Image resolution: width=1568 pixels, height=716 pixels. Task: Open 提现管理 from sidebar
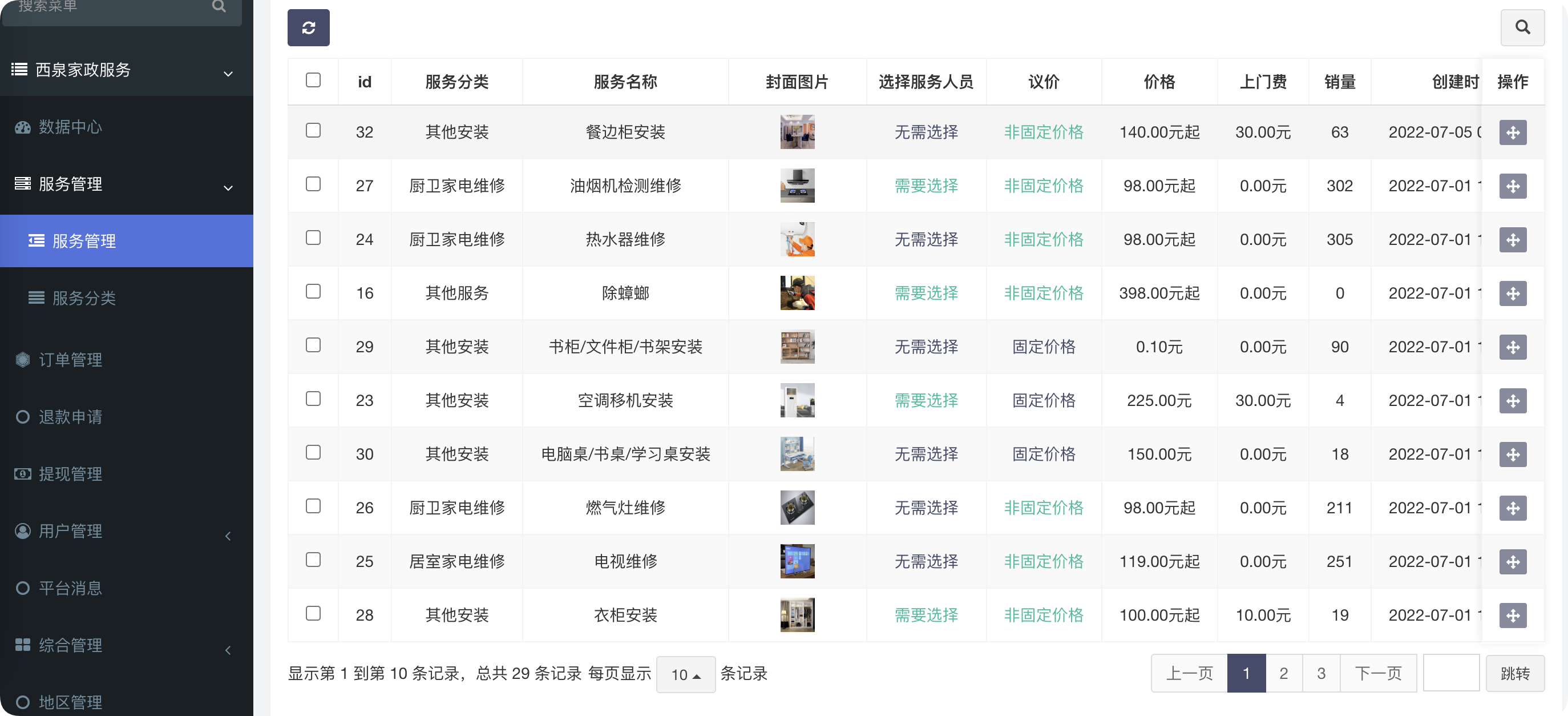point(70,474)
